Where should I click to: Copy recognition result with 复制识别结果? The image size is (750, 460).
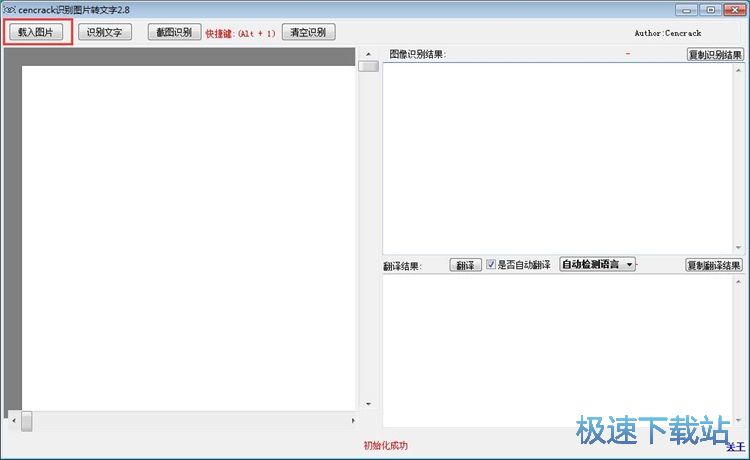point(715,55)
